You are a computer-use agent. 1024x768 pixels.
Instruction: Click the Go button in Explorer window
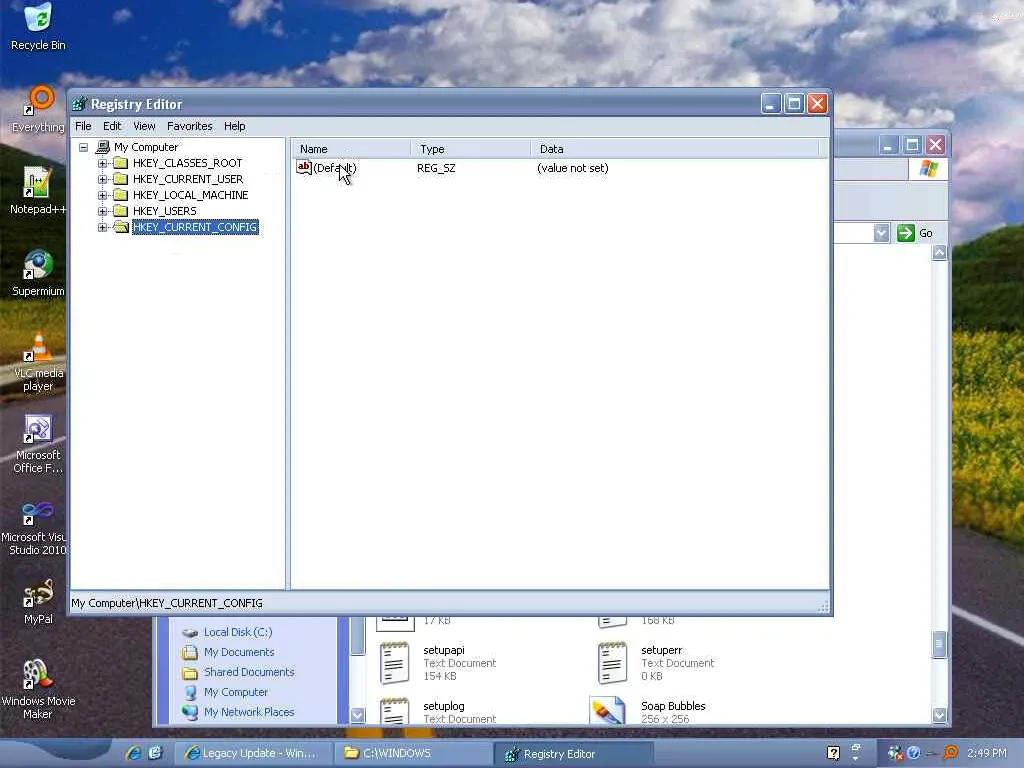coord(915,233)
